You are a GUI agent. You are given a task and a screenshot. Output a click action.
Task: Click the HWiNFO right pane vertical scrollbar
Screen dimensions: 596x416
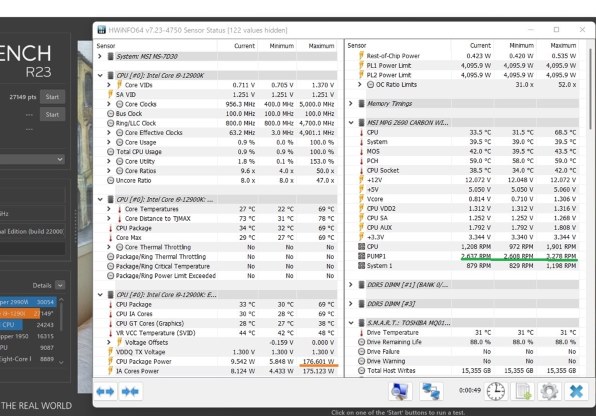pyautogui.click(x=590, y=89)
